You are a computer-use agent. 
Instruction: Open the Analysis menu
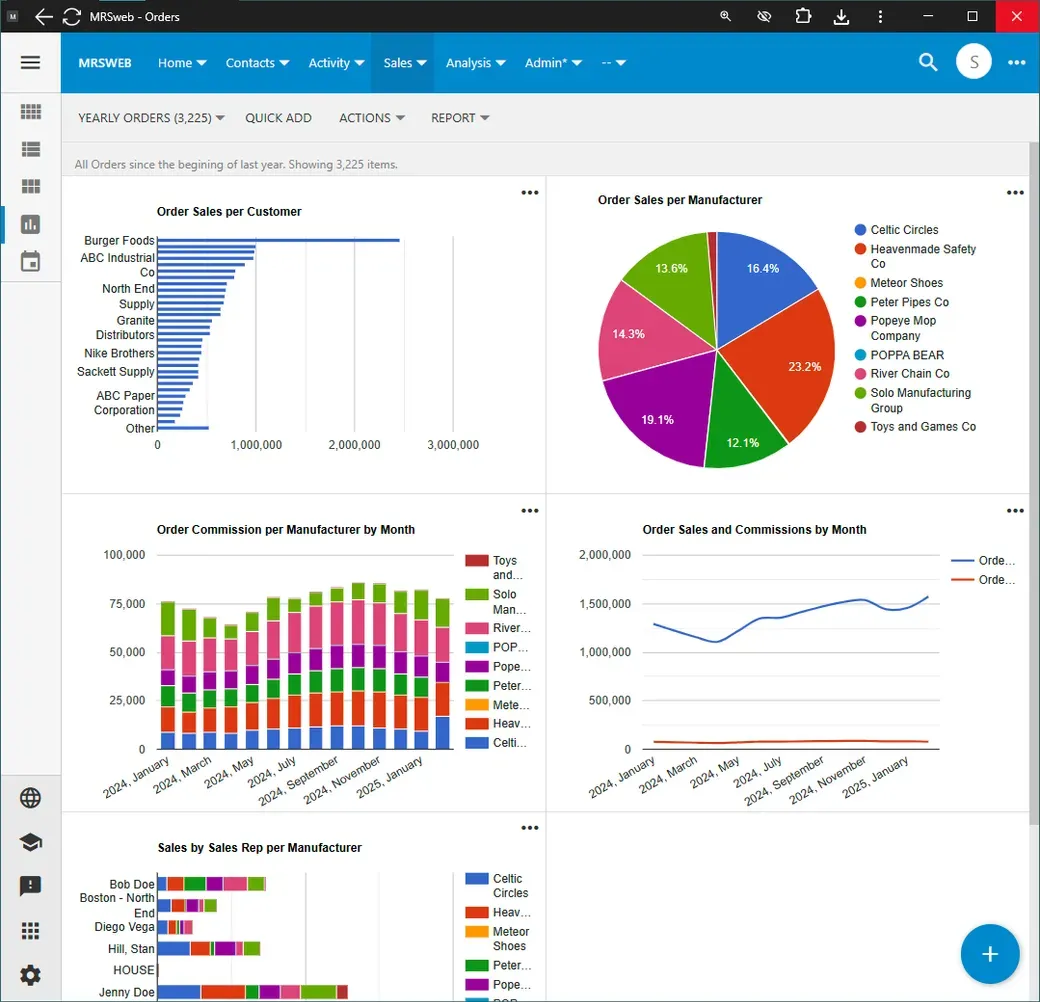(x=475, y=63)
